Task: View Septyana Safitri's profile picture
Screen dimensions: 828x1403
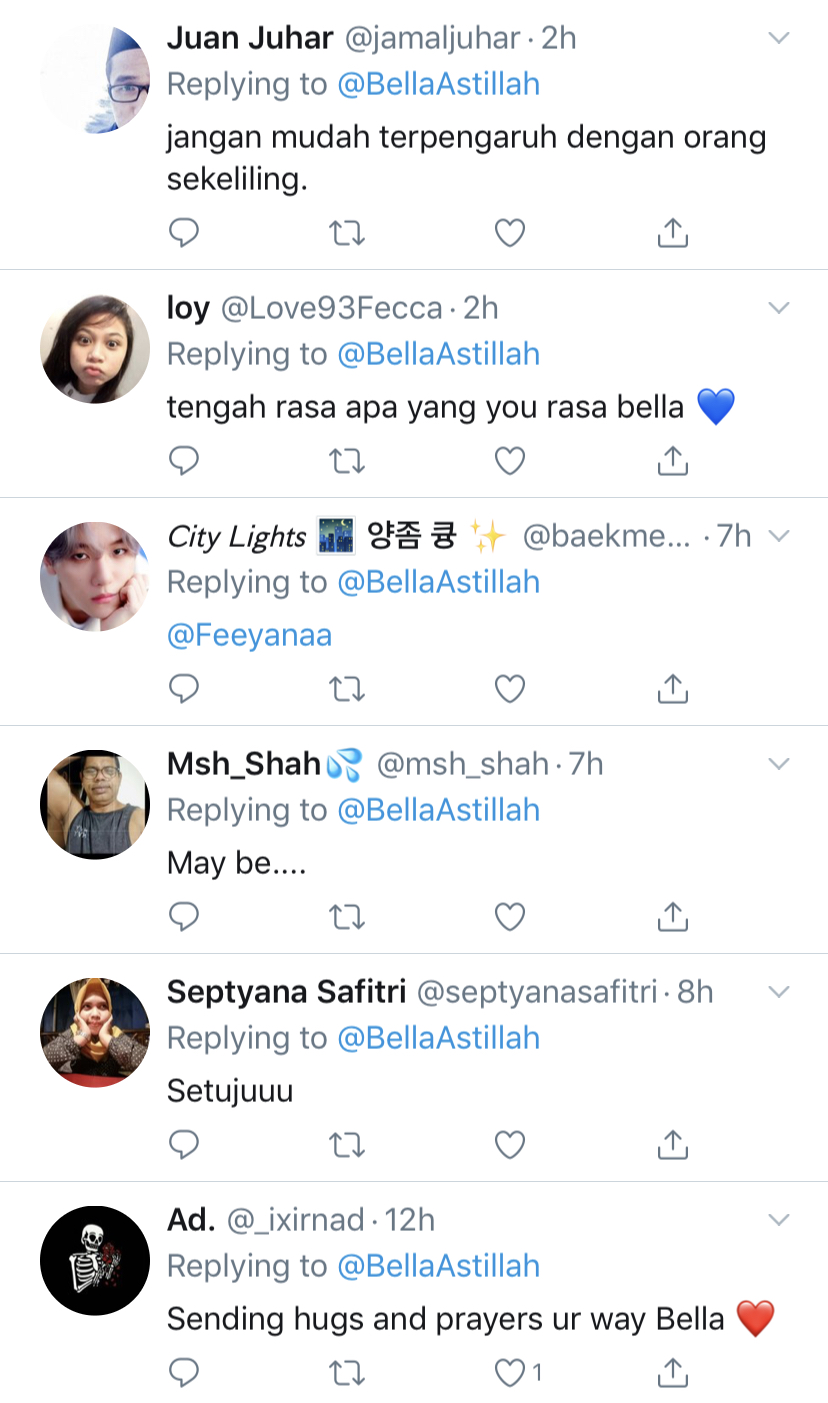Action: (95, 1033)
